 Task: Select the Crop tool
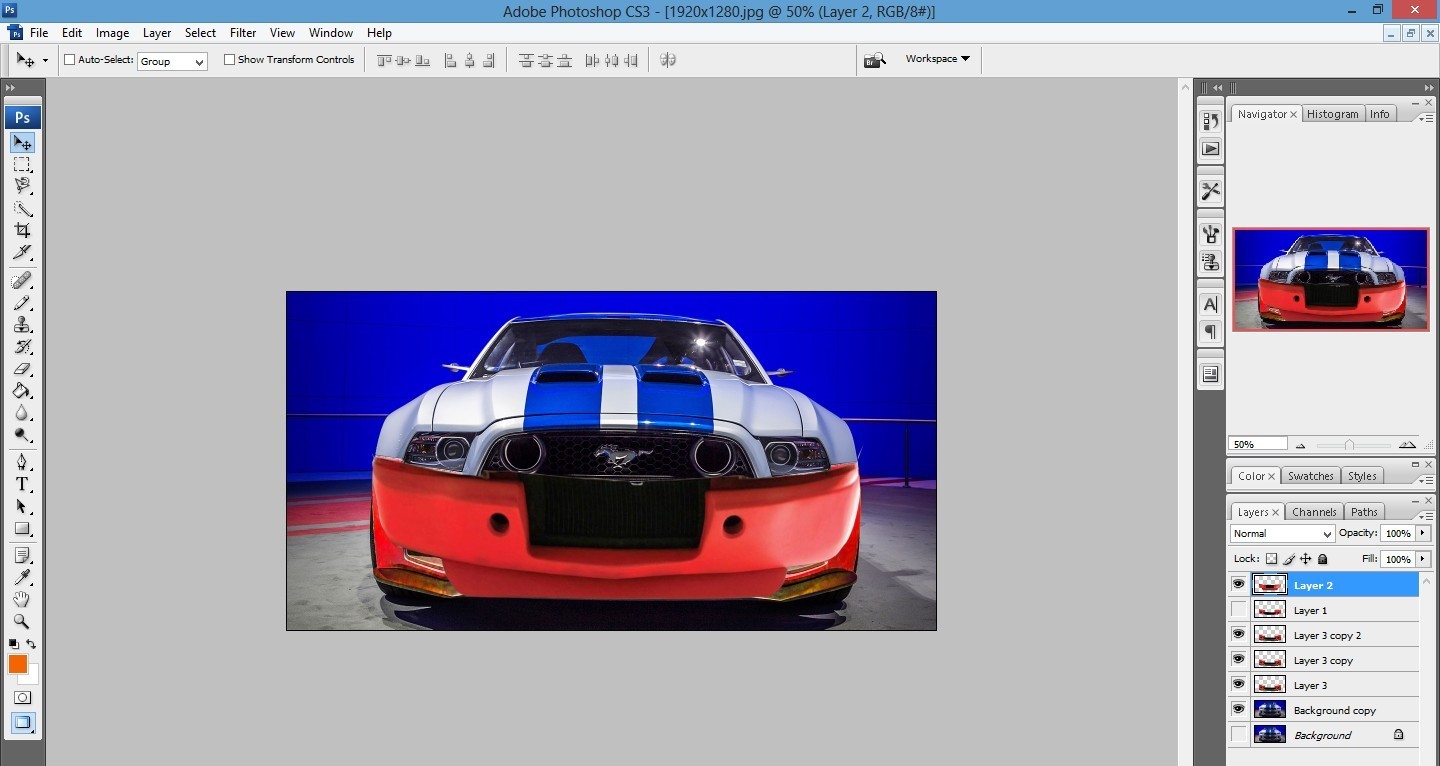(x=22, y=230)
